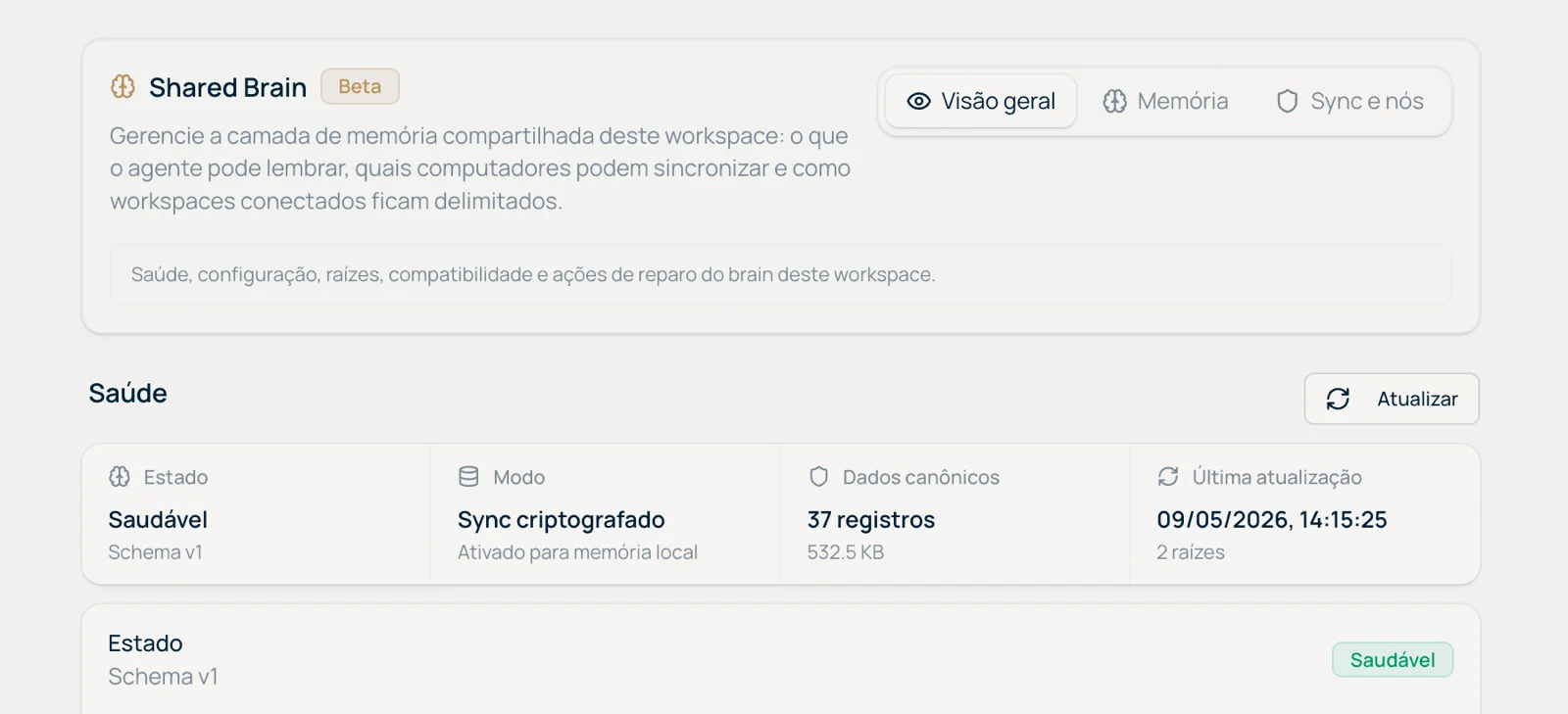This screenshot has height=714, width=1568.
Task: Click the Atualizar button
Action: pos(1392,399)
